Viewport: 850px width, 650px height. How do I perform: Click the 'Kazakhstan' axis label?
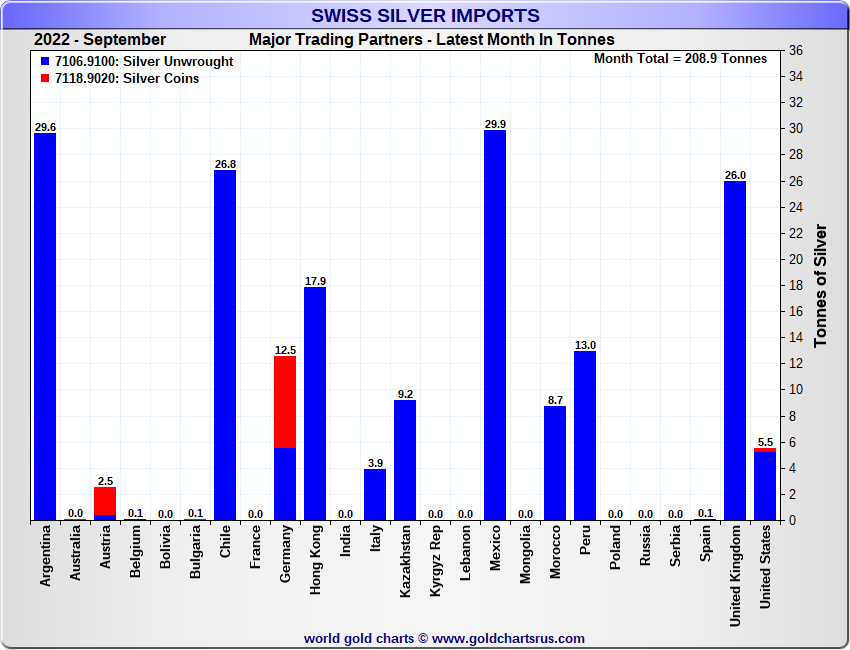coord(405,562)
